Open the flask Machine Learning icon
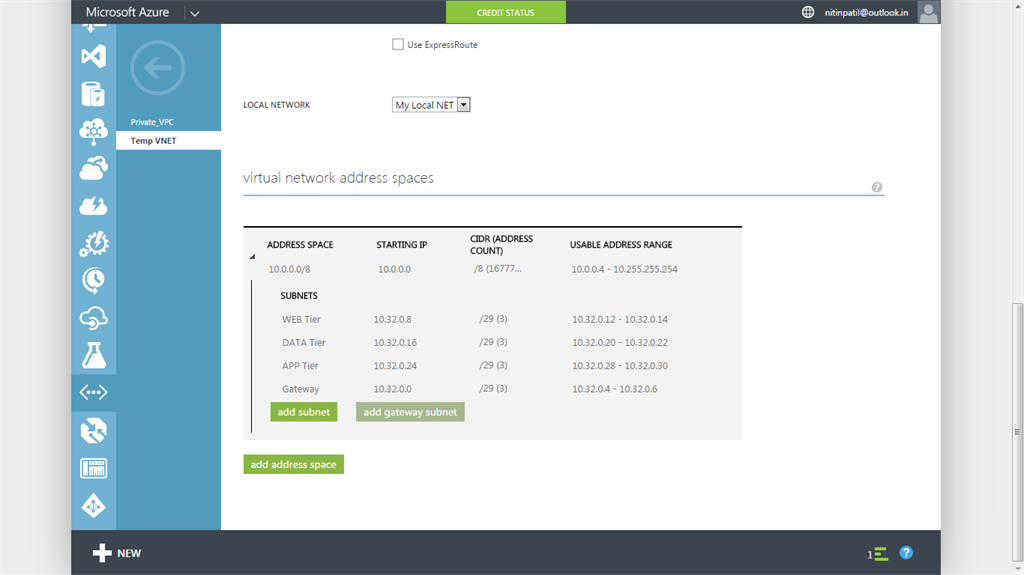Image resolution: width=1024 pixels, height=575 pixels. coord(93,355)
